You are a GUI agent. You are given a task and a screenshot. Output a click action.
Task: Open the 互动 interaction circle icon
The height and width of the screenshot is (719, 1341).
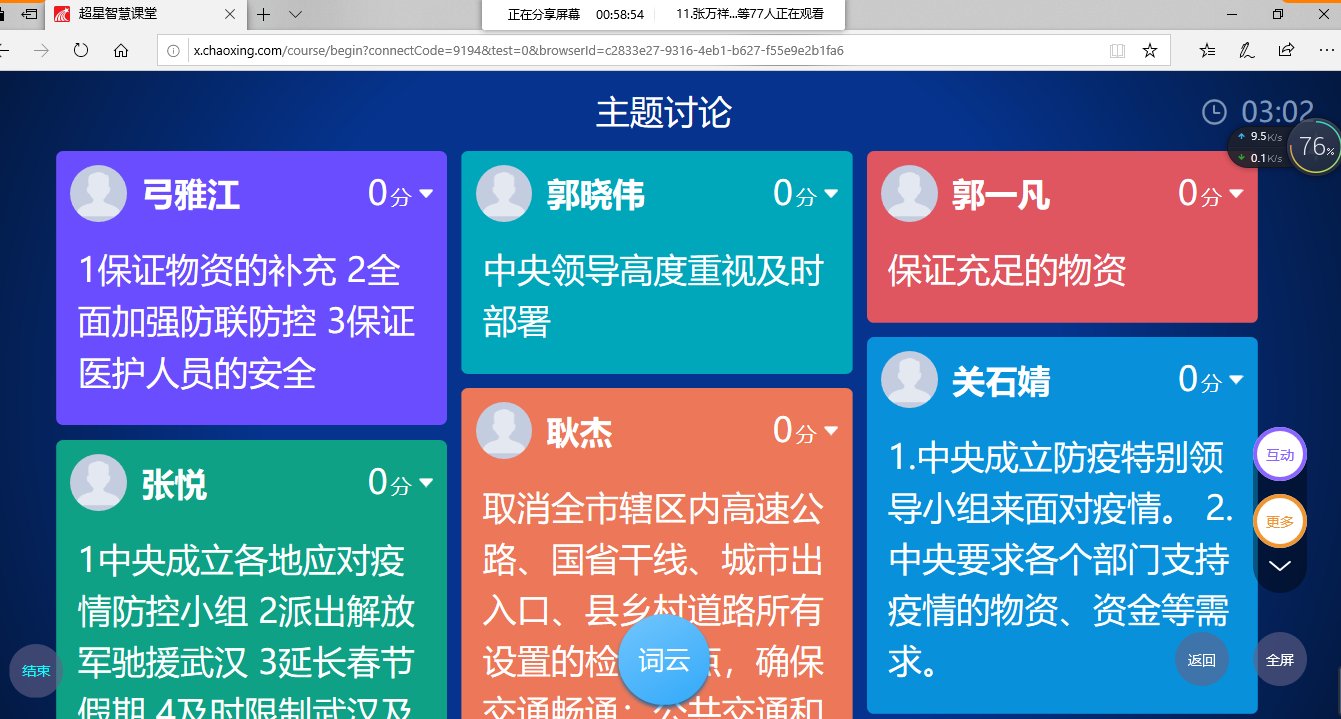1280,455
